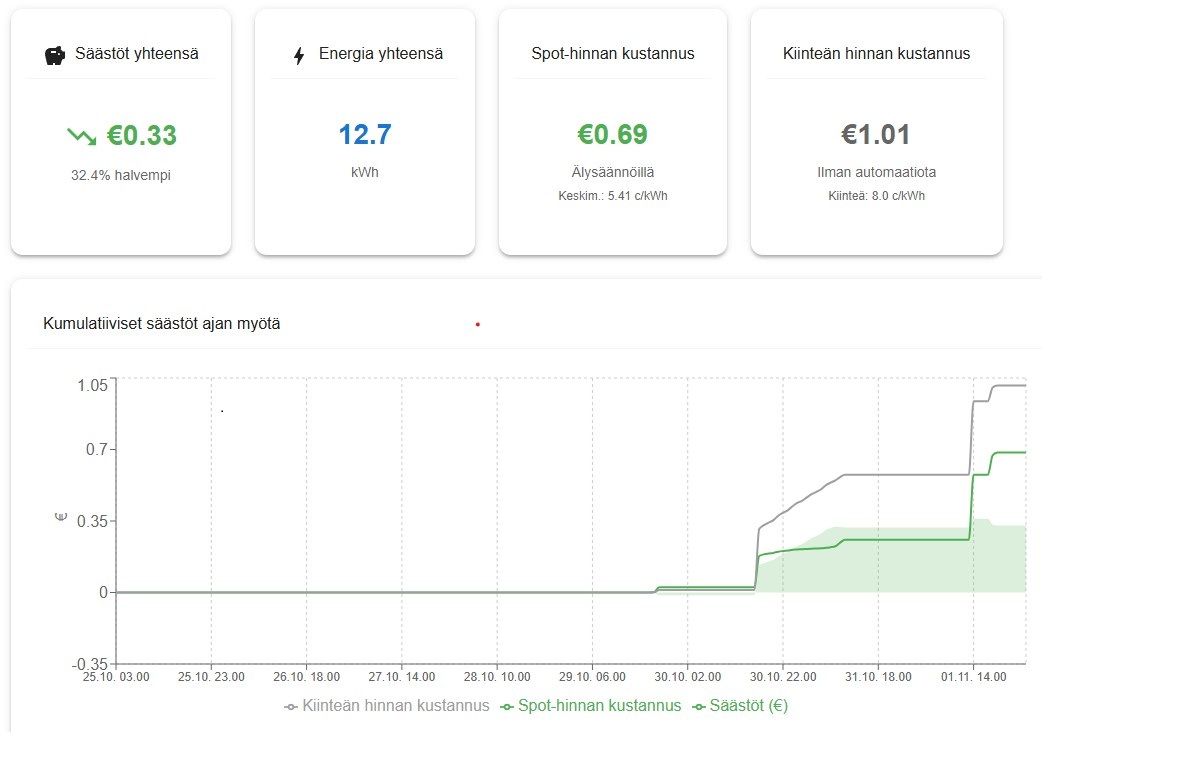1200x765 pixels.
Task: Click the euro symbol on the y-axis
Action: tap(59, 517)
